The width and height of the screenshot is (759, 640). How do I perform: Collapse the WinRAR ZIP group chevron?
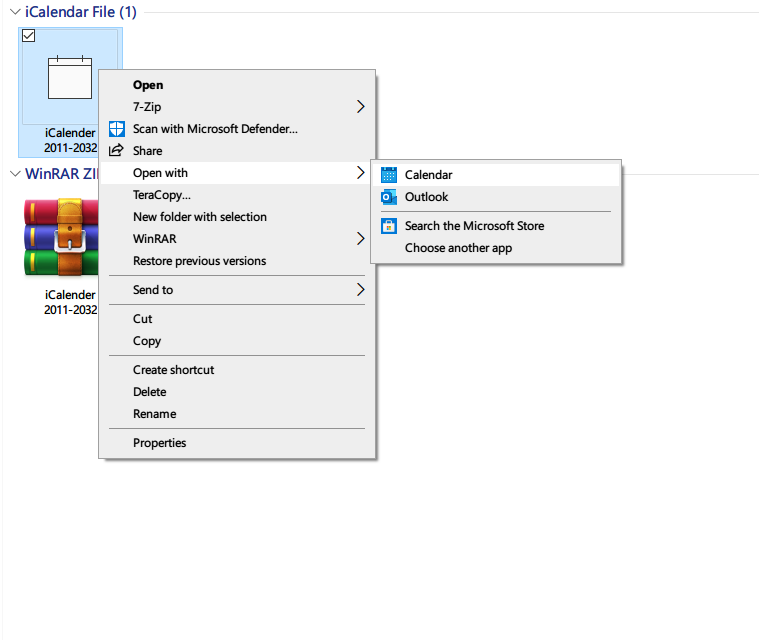tap(13, 174)
